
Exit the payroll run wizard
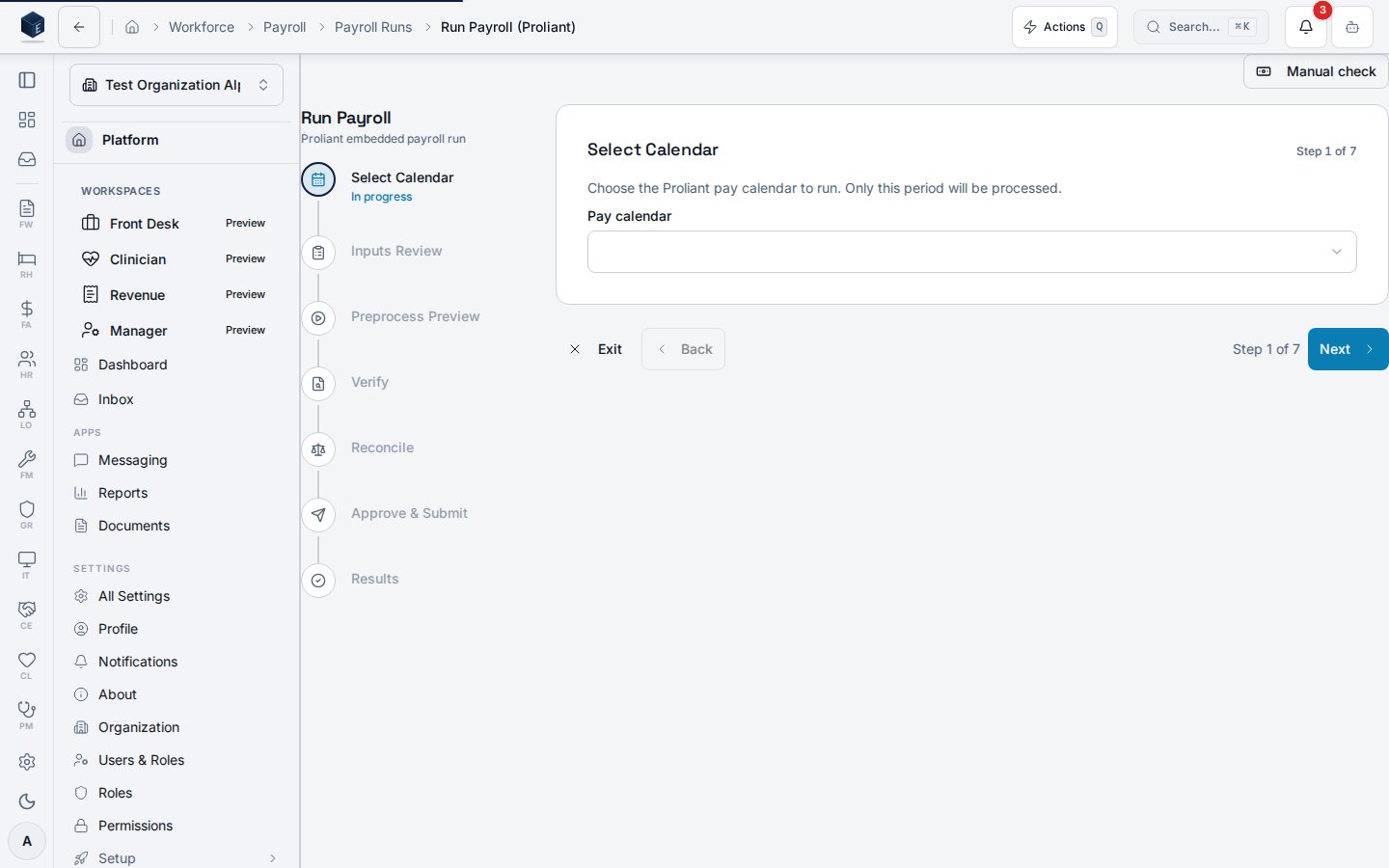(596, 349)
